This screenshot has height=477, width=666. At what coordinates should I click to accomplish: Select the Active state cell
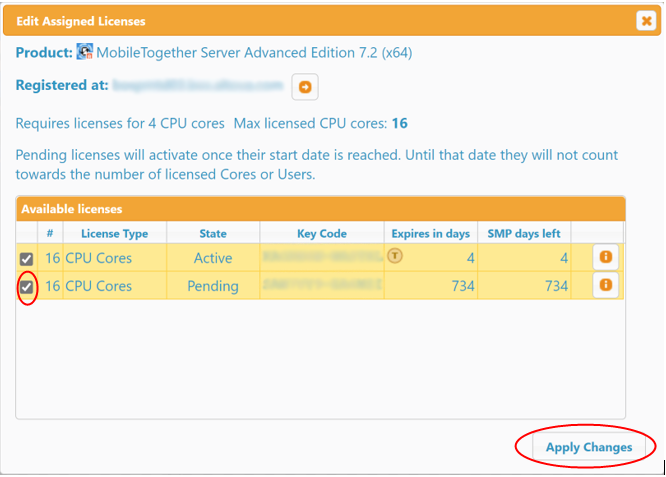213,258
